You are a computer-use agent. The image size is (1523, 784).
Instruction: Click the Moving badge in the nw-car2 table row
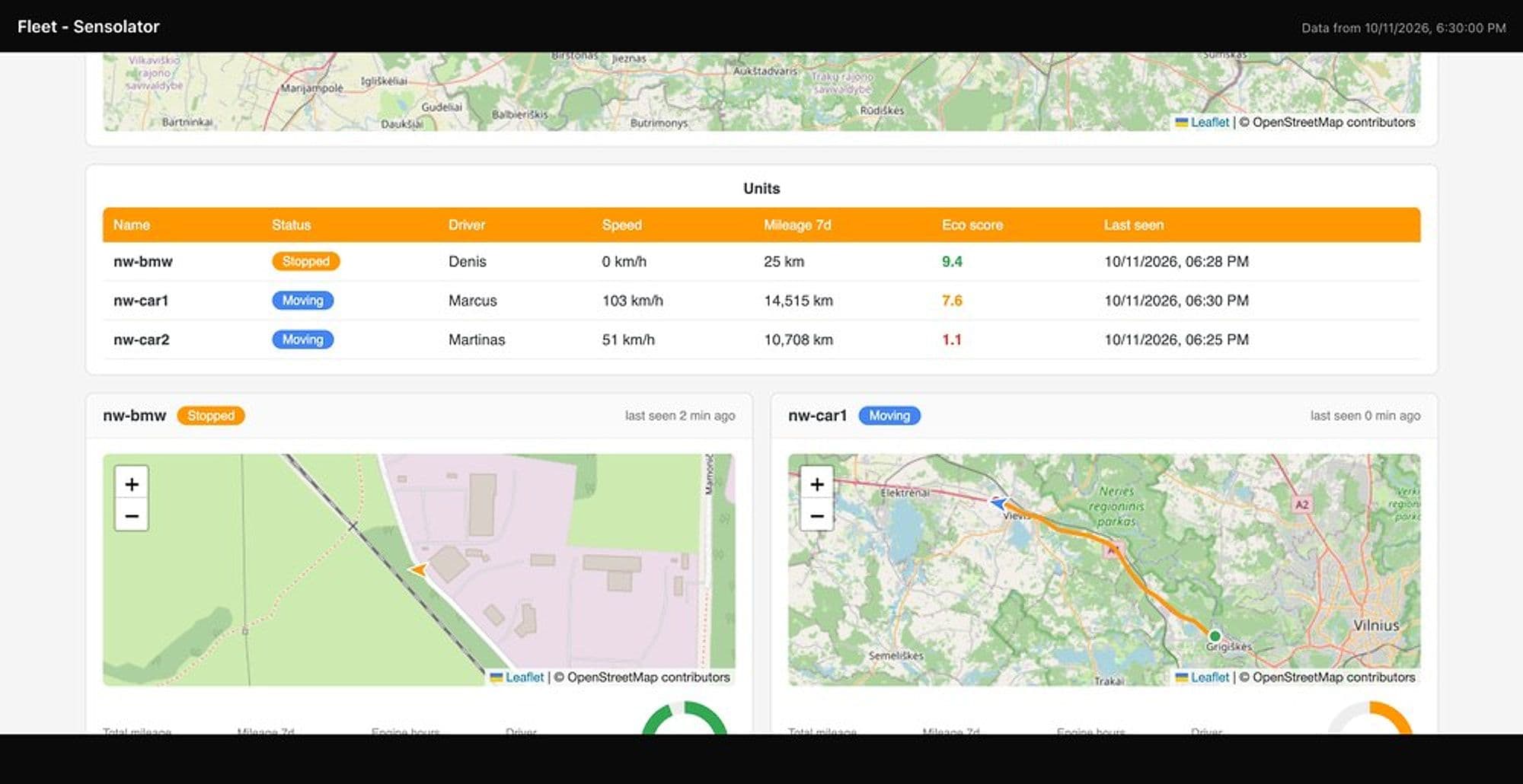coord(302,340)
